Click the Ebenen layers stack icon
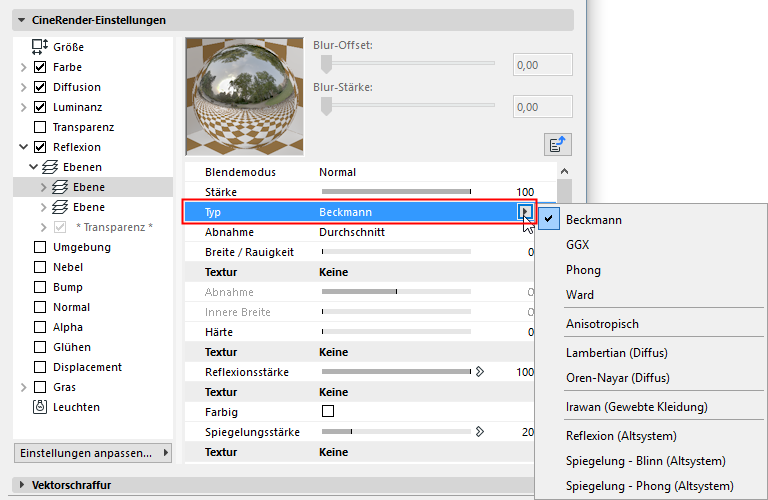 pos(50,167)
